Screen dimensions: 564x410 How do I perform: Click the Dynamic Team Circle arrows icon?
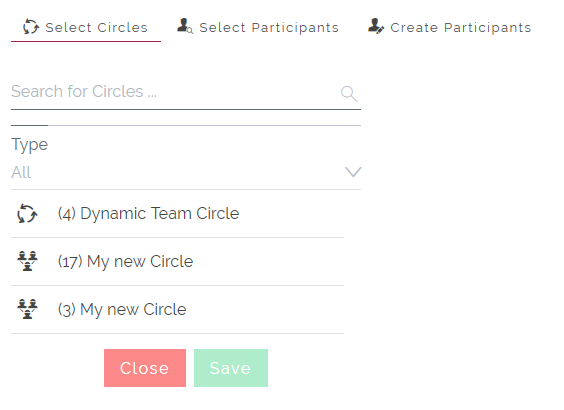tap(27, 214)
